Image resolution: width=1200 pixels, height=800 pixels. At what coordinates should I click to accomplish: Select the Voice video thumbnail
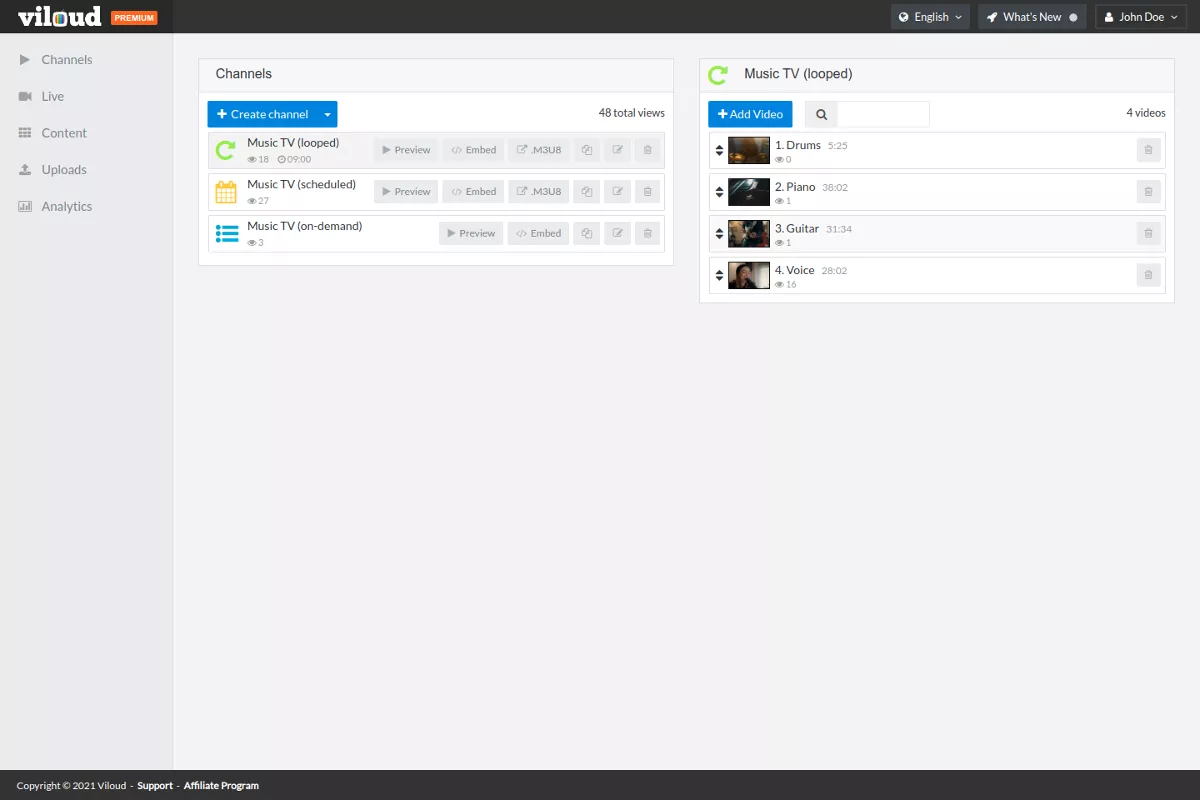pos(749,275)
